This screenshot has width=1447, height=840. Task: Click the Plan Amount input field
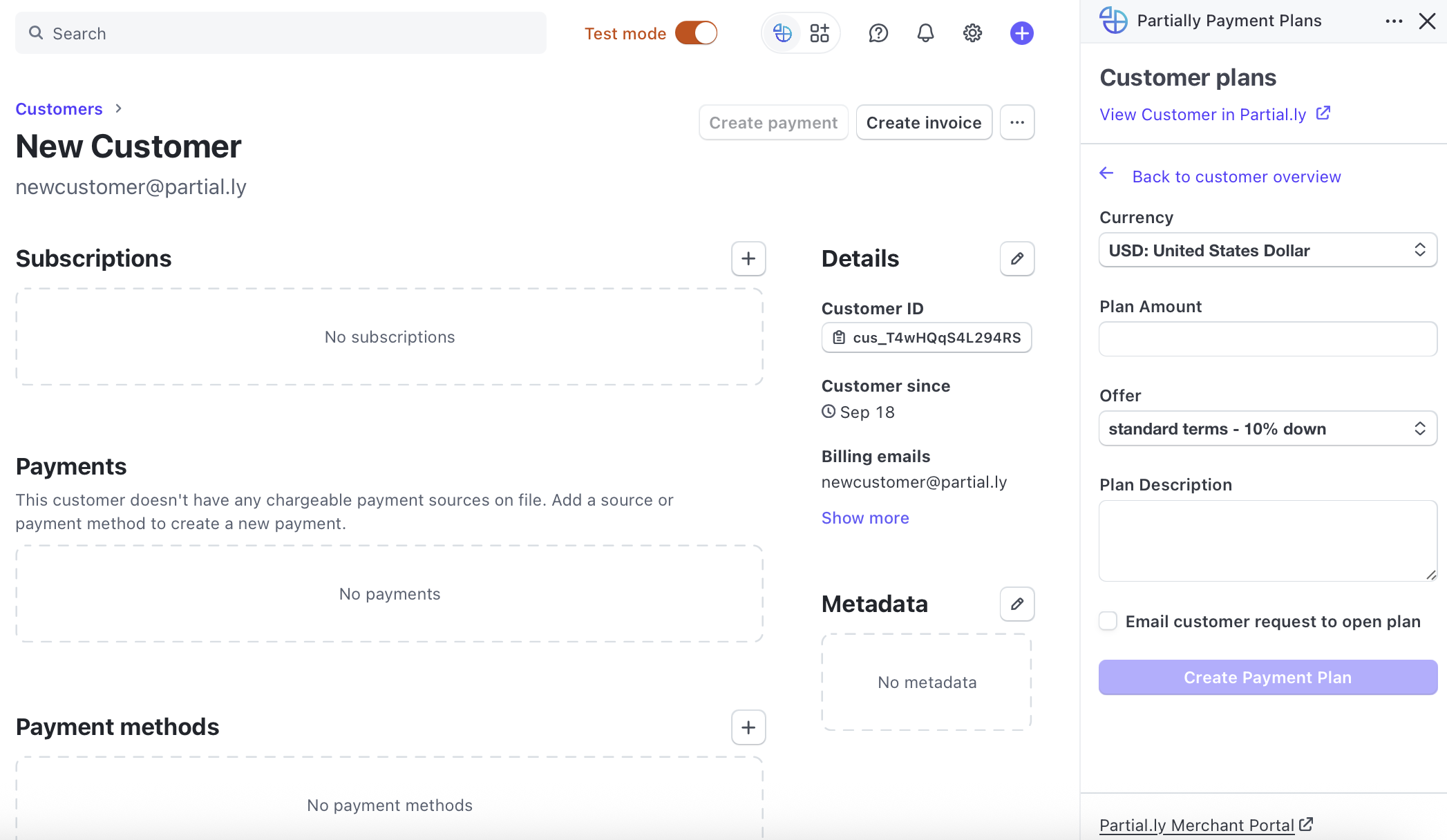pos(1267,339)
